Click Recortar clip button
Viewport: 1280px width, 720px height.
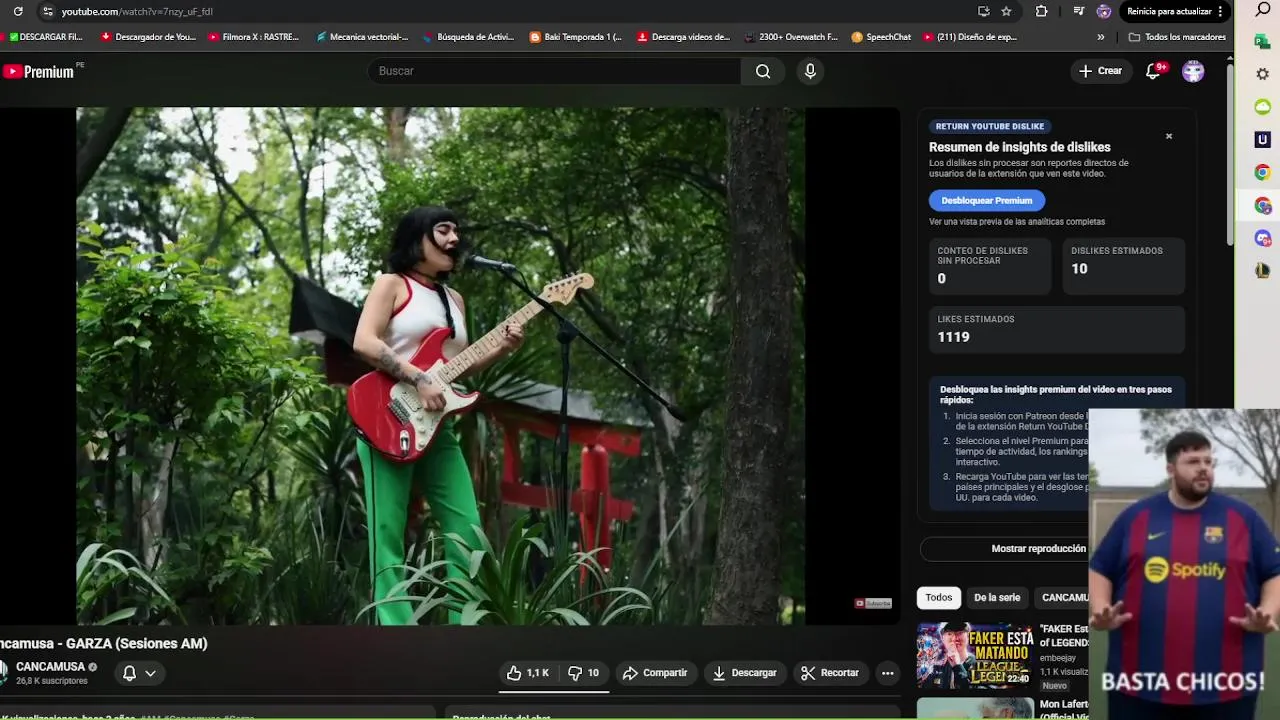click(830, 673)
